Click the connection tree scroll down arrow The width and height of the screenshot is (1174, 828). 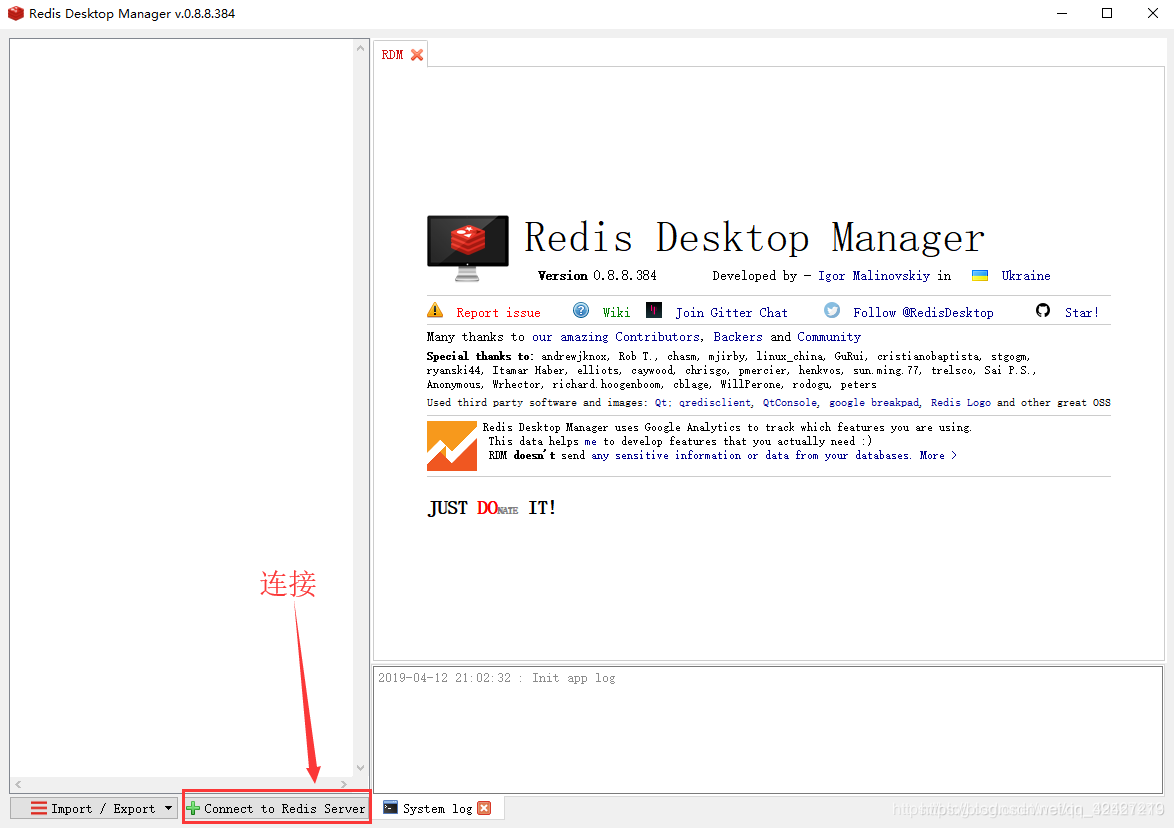coord(360,767)
